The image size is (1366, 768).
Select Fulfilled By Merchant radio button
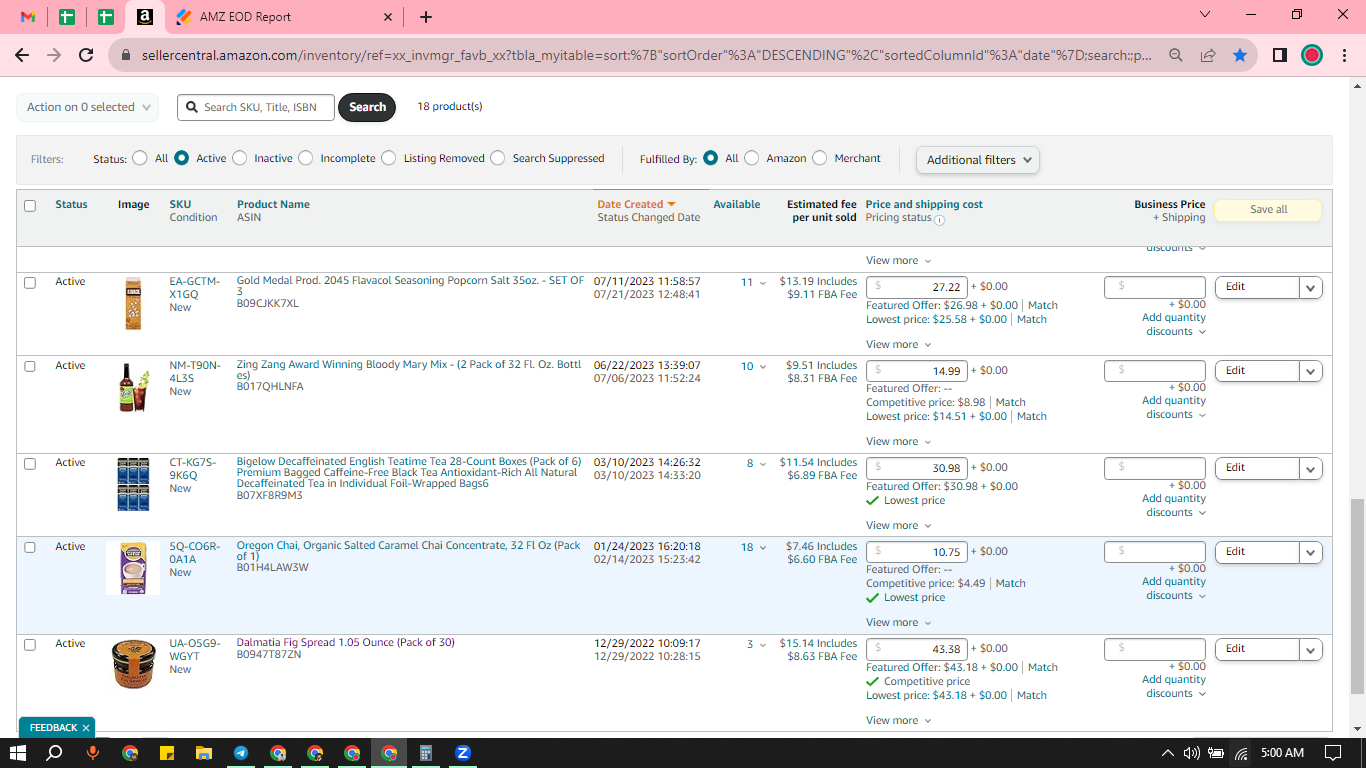(x=819, y=158)
